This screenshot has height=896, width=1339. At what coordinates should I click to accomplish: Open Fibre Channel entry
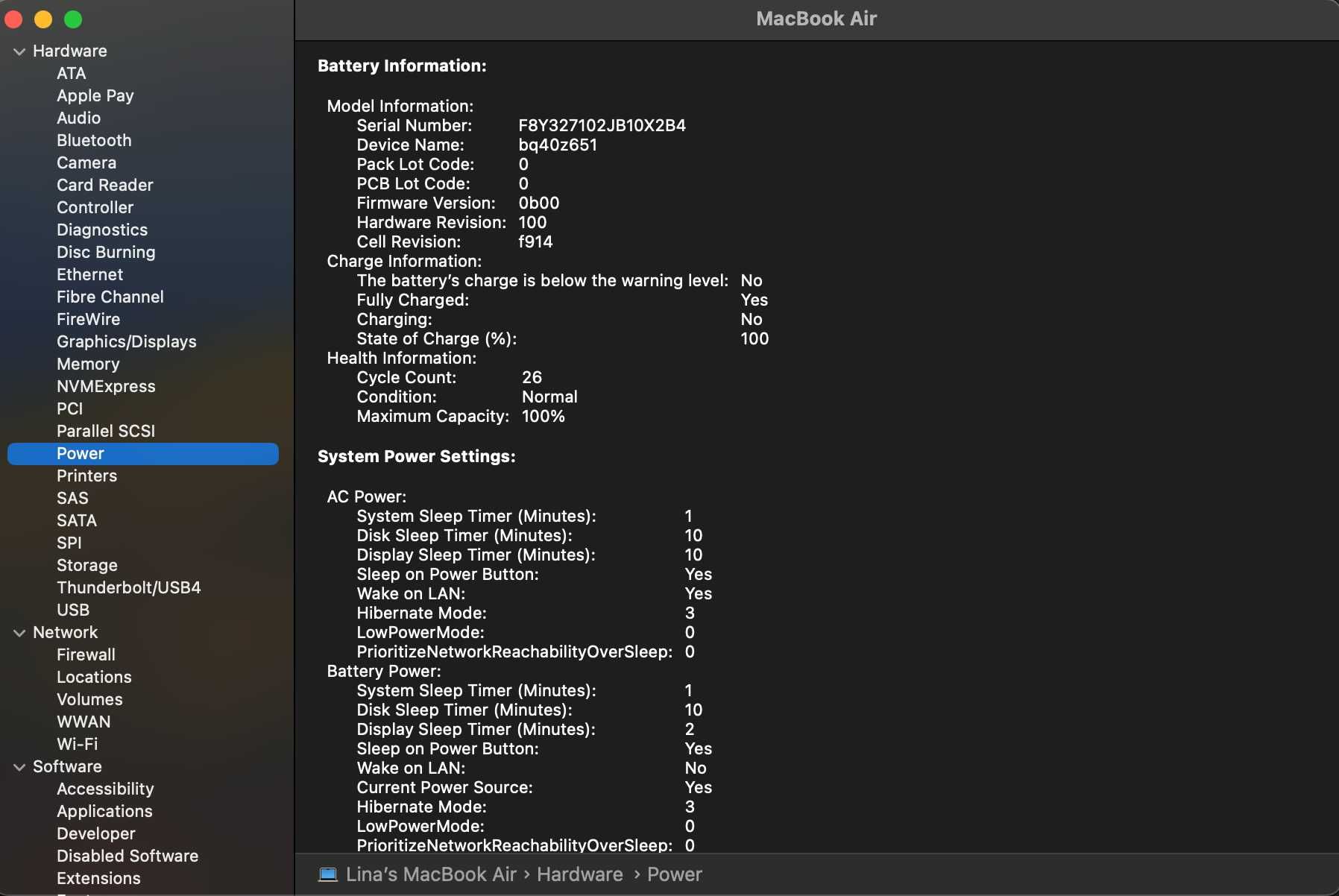110,297
